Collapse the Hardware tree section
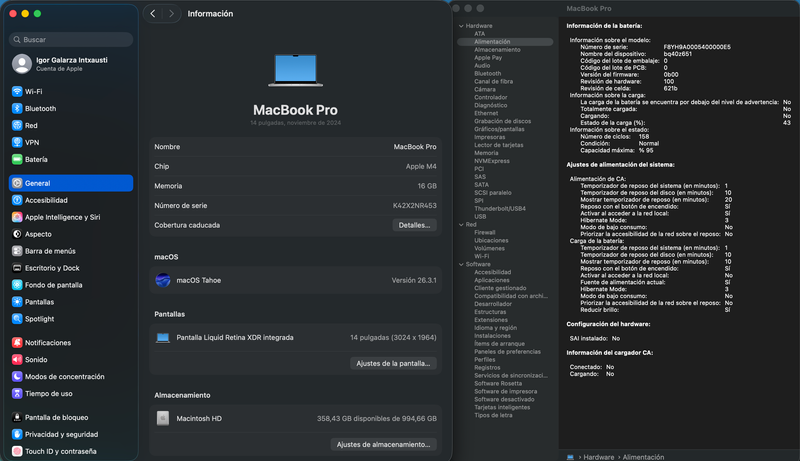 click(x=461, y=26)
